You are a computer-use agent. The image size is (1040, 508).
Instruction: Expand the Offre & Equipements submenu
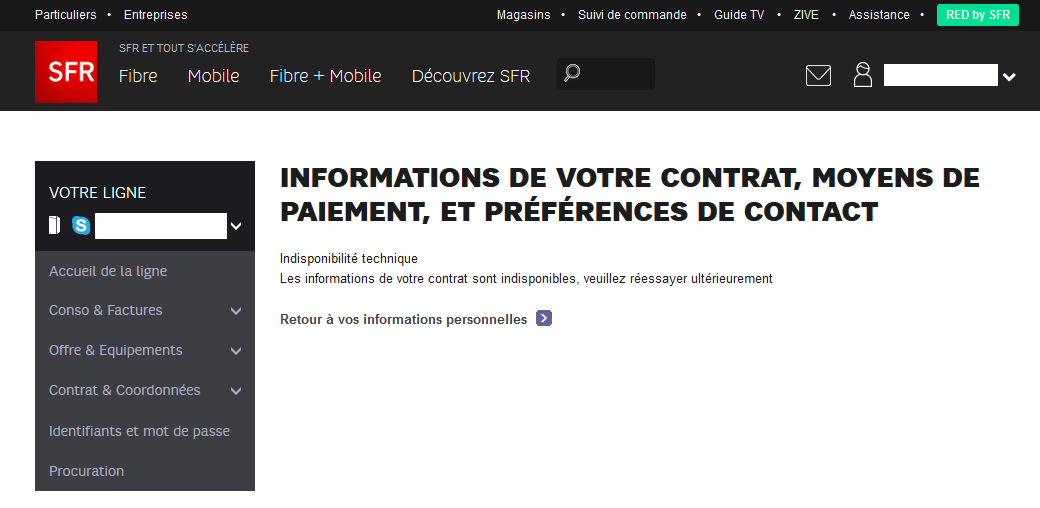[236, 351]
